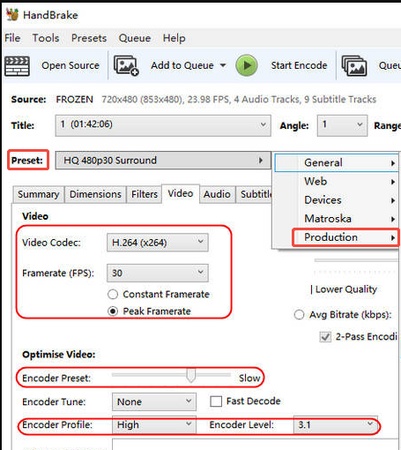
Task: Click the Add to Queue picture icon
Action: [x=126, y=65]
